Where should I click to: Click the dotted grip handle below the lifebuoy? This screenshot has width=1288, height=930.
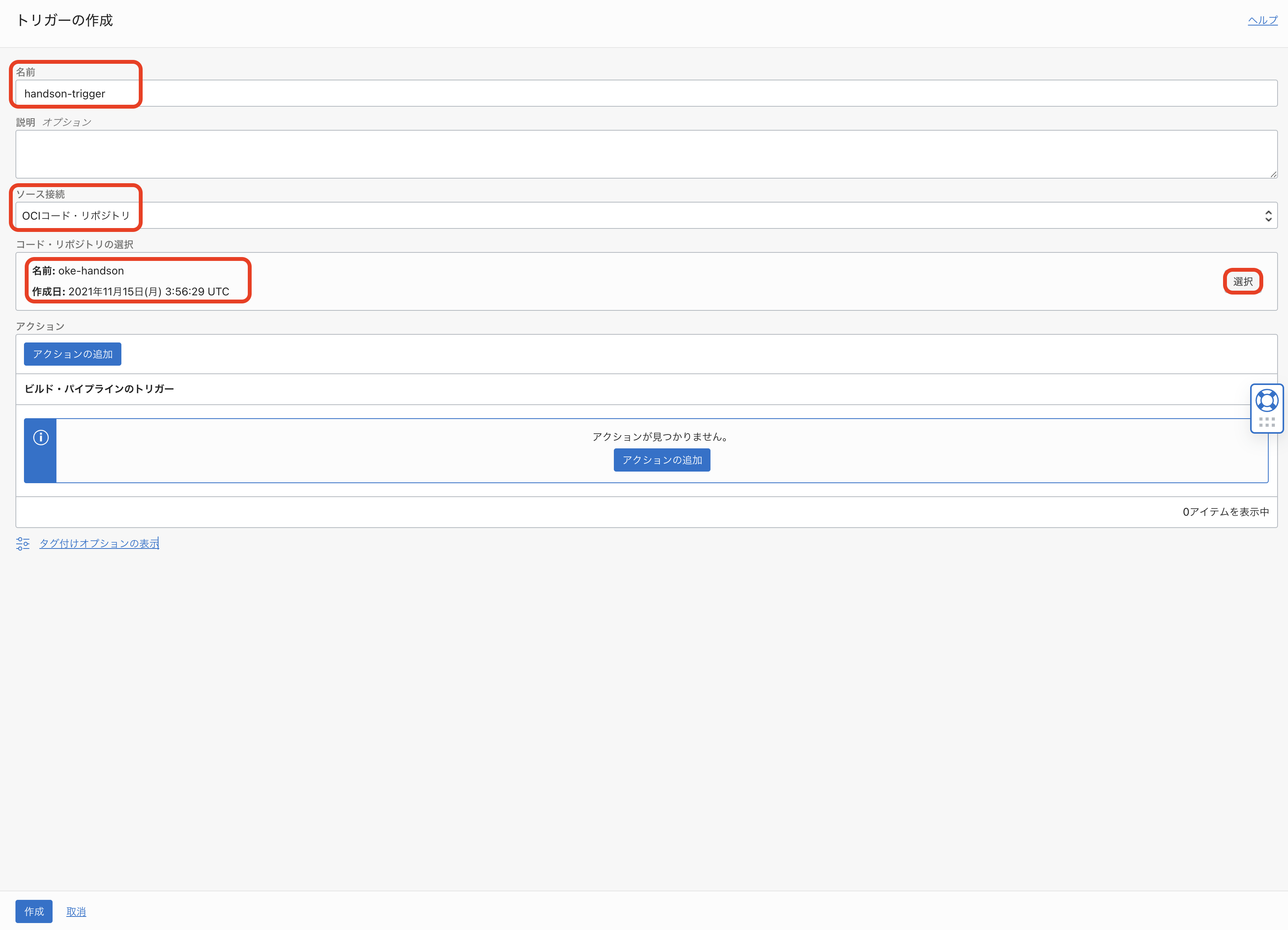(x=1266, y=422)
